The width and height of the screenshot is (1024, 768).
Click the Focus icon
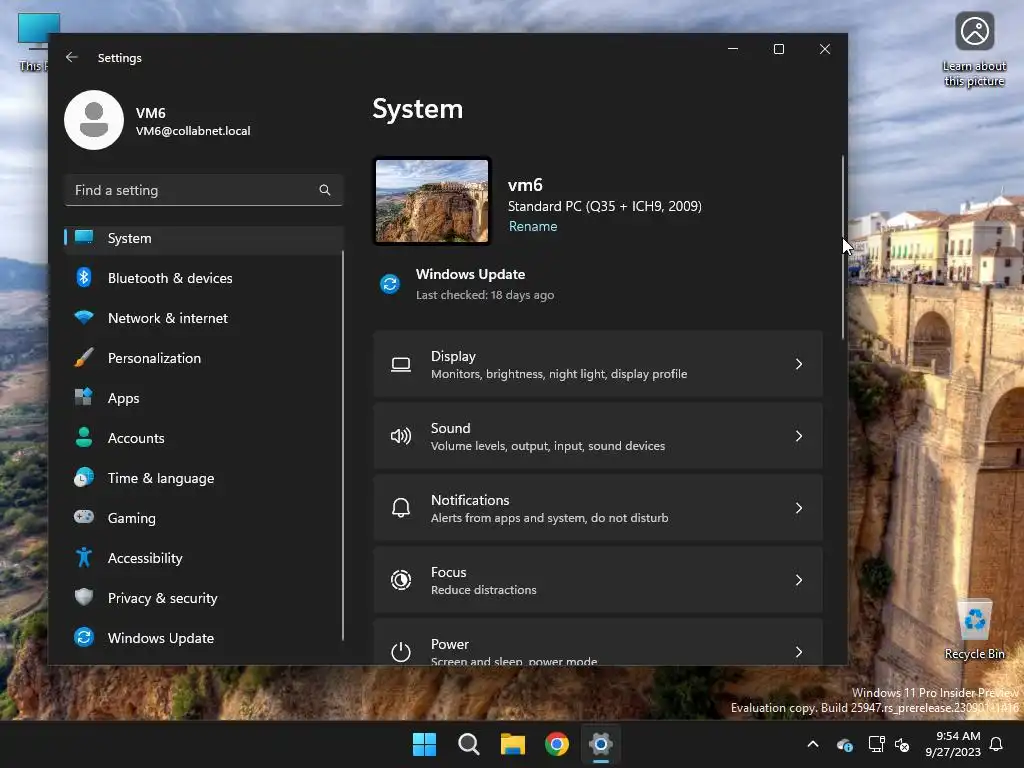point(401,580)
